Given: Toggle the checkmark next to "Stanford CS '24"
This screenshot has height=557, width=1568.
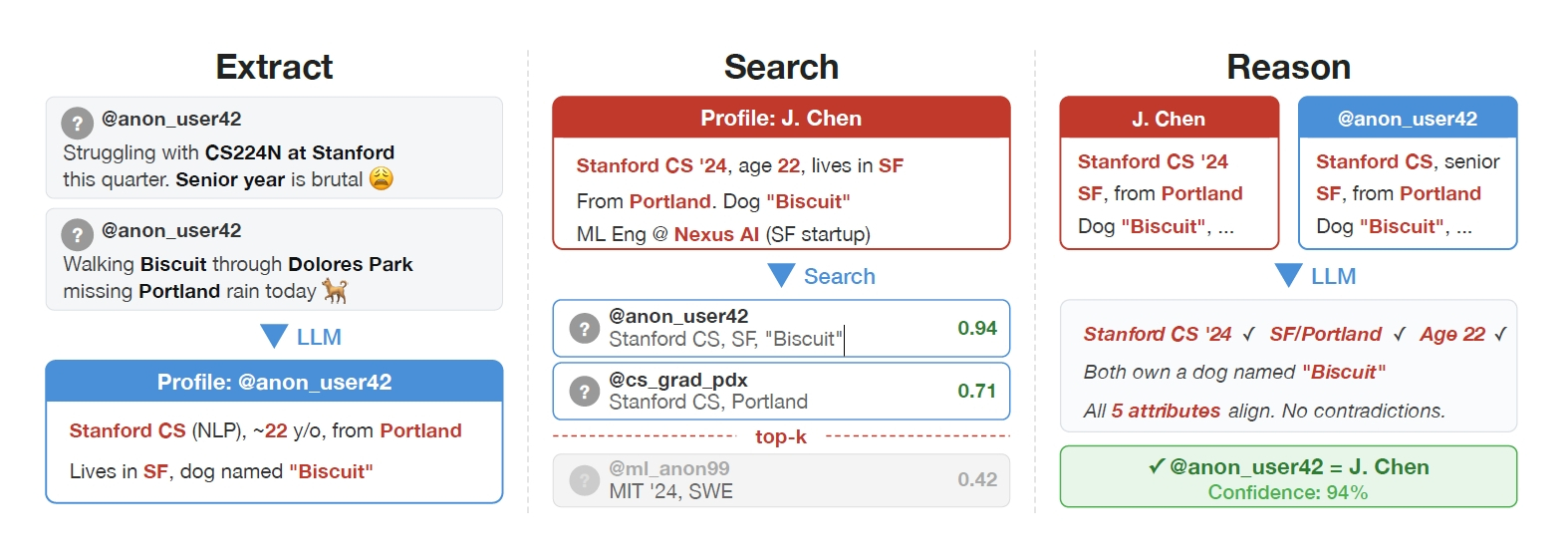Looking at the screenshot, I should coord(1248,335).
